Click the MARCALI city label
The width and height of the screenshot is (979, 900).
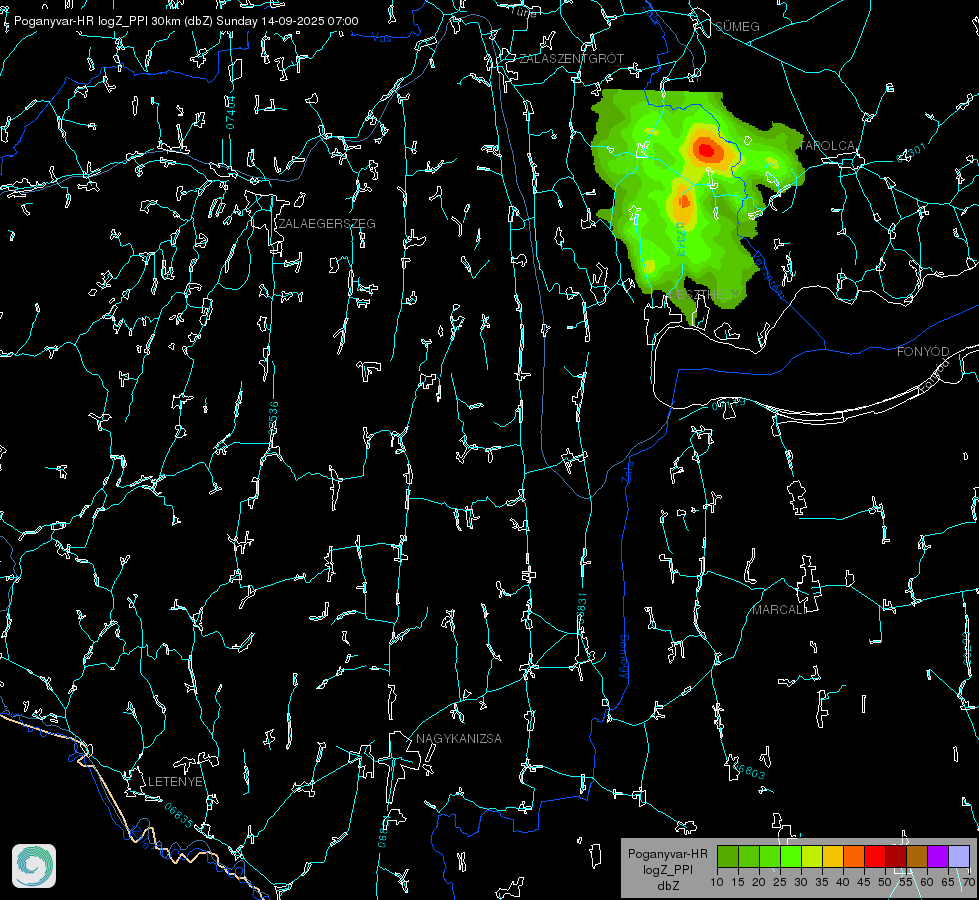pyautogui.click(x=779, y=610)
